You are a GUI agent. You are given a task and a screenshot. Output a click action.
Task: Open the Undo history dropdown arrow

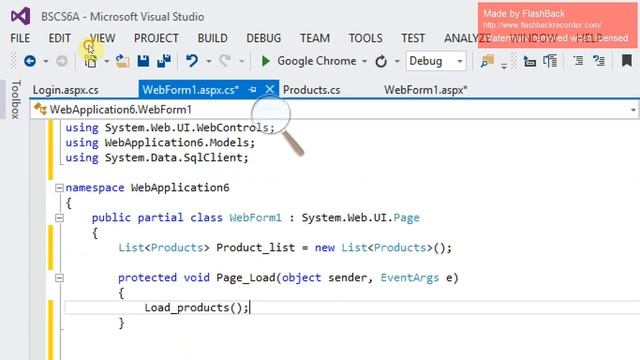[x=209, y=62]
